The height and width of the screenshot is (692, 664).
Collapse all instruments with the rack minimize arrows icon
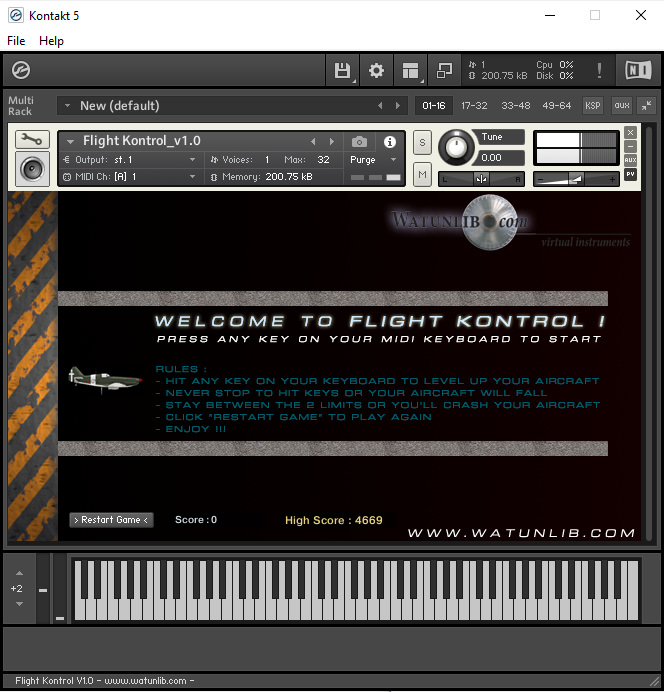647,105
